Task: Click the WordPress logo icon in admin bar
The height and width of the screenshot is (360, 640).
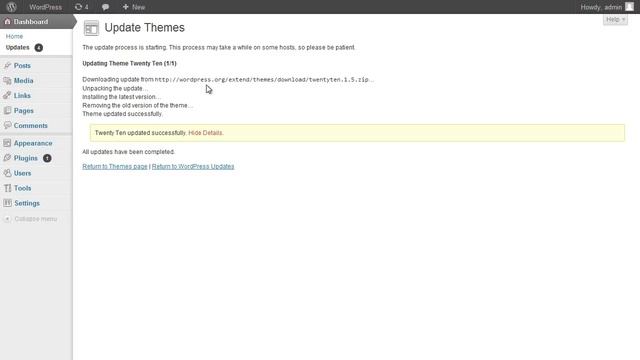Action: click(x=11, y=7)
